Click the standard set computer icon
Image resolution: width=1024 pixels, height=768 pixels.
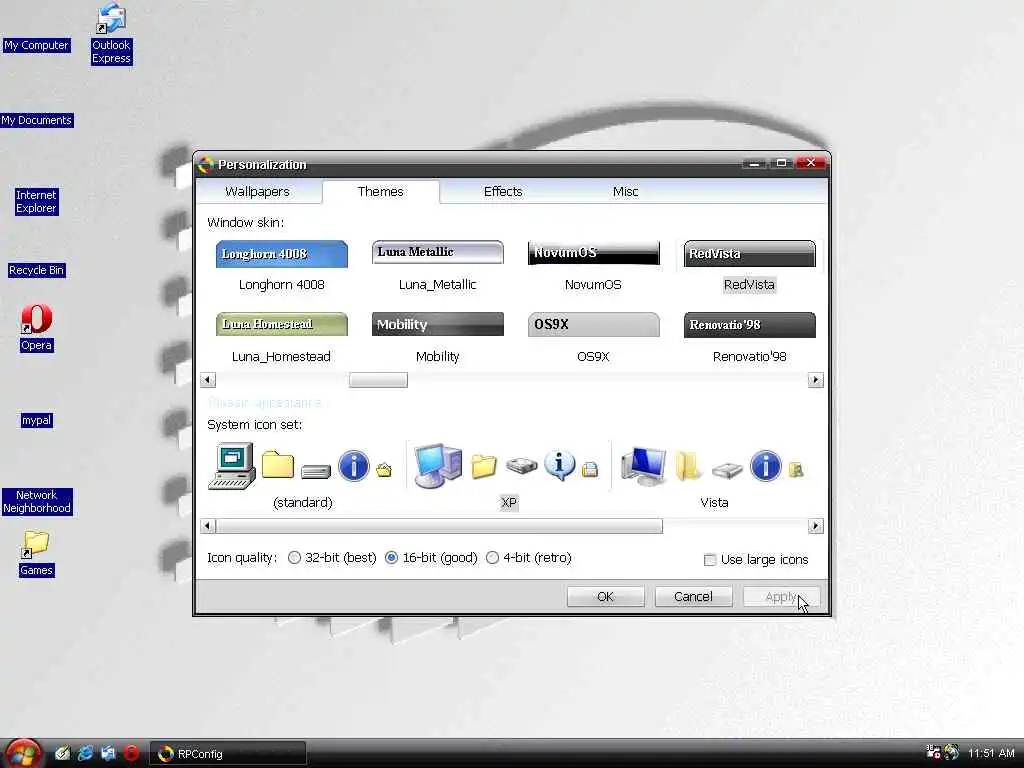[232, 466]
